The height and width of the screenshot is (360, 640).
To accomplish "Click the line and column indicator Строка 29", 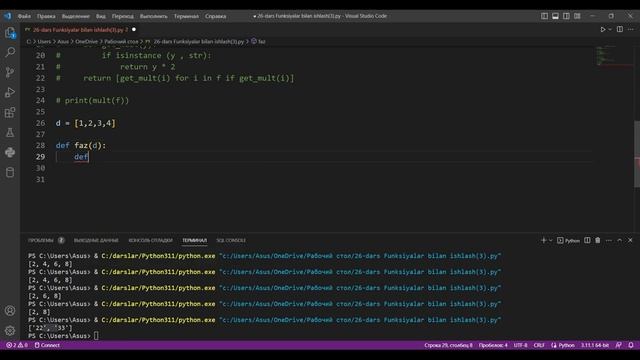I will (448, 345).
